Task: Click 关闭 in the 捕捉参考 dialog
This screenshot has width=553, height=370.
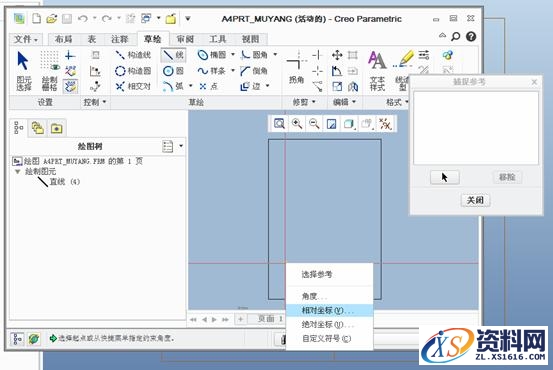Action: [475, 200]
